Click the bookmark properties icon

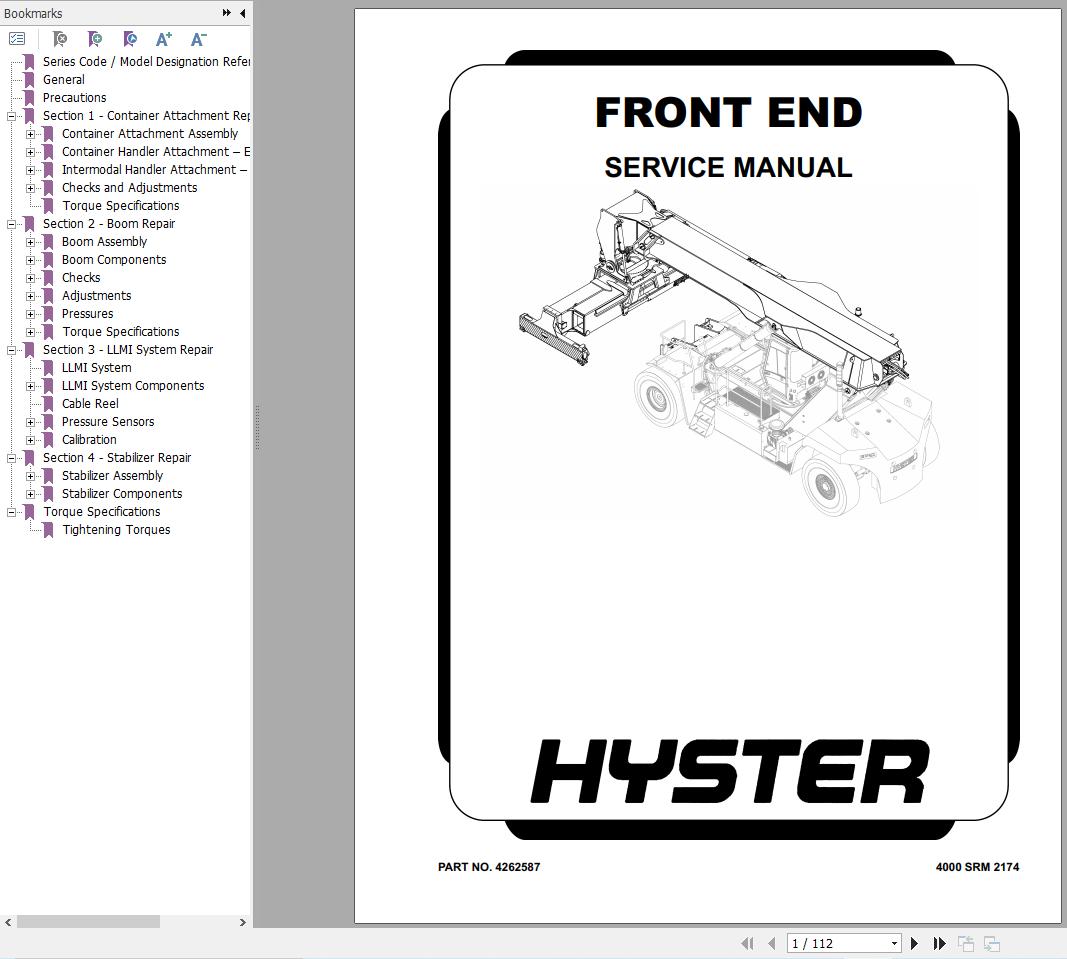point(129,39)
